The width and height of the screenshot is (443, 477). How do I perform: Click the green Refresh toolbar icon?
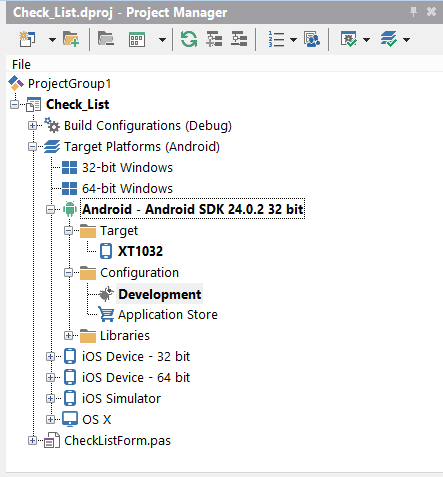coord(189,39)
